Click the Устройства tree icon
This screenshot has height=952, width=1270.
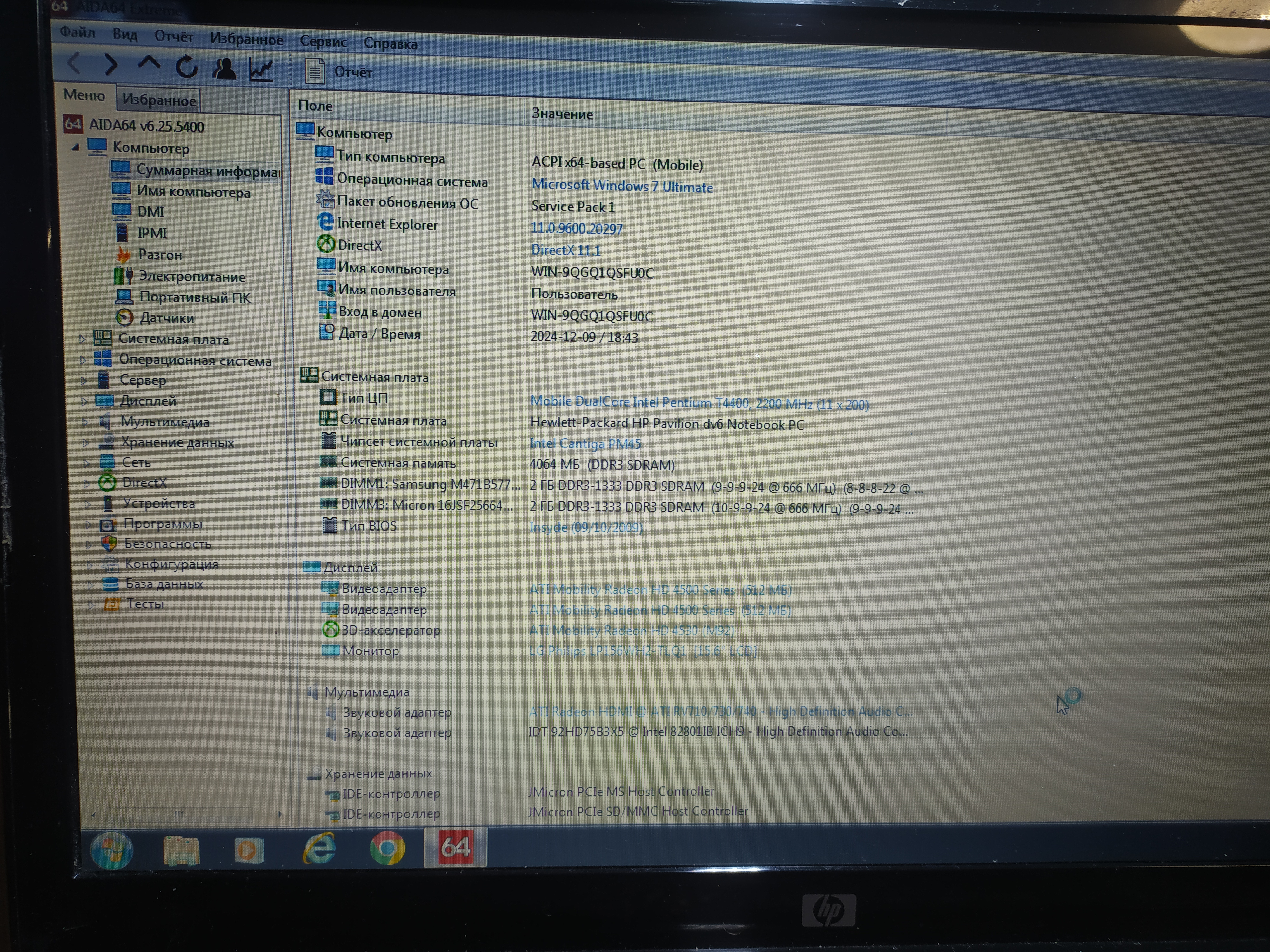108,503
